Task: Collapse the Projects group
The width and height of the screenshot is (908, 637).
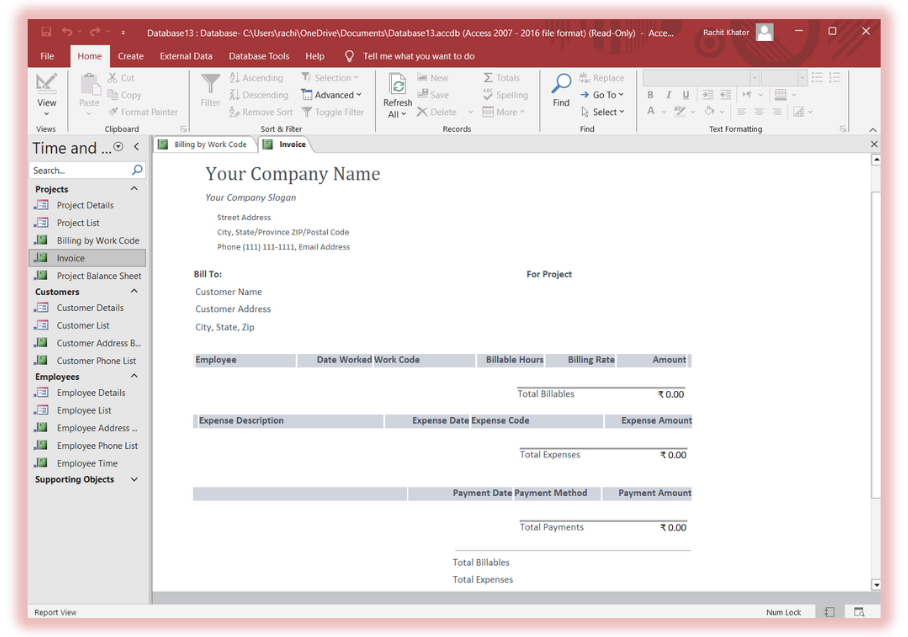Action: click(134, 189)
